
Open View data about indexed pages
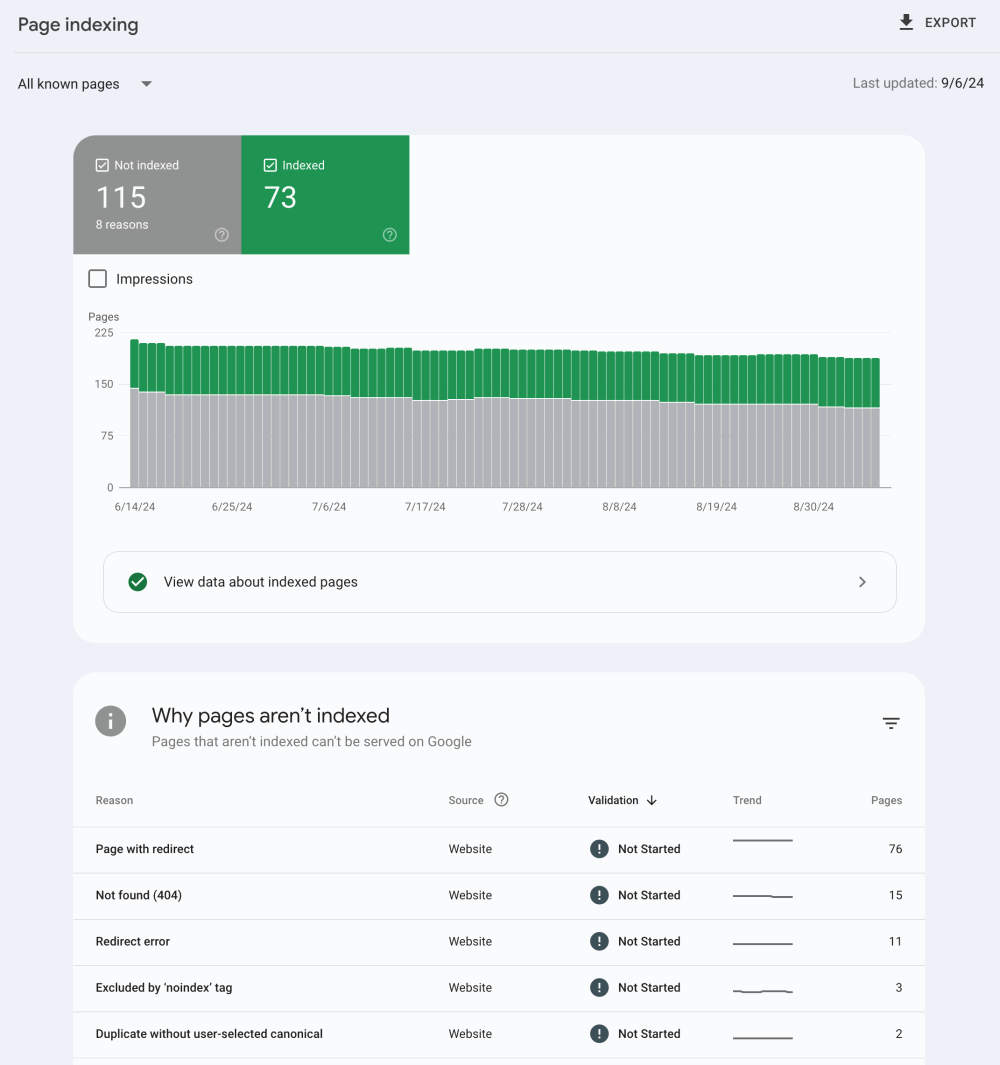pos(500,582)
